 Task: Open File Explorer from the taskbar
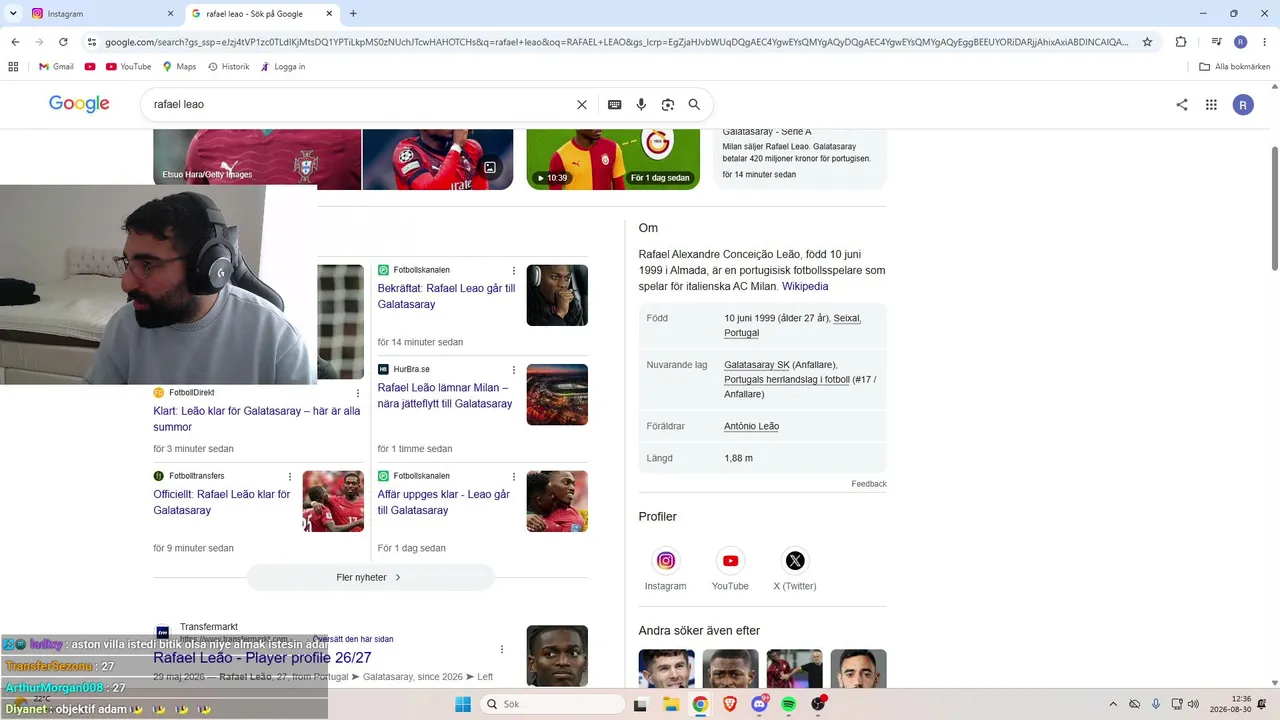(671, 704)
